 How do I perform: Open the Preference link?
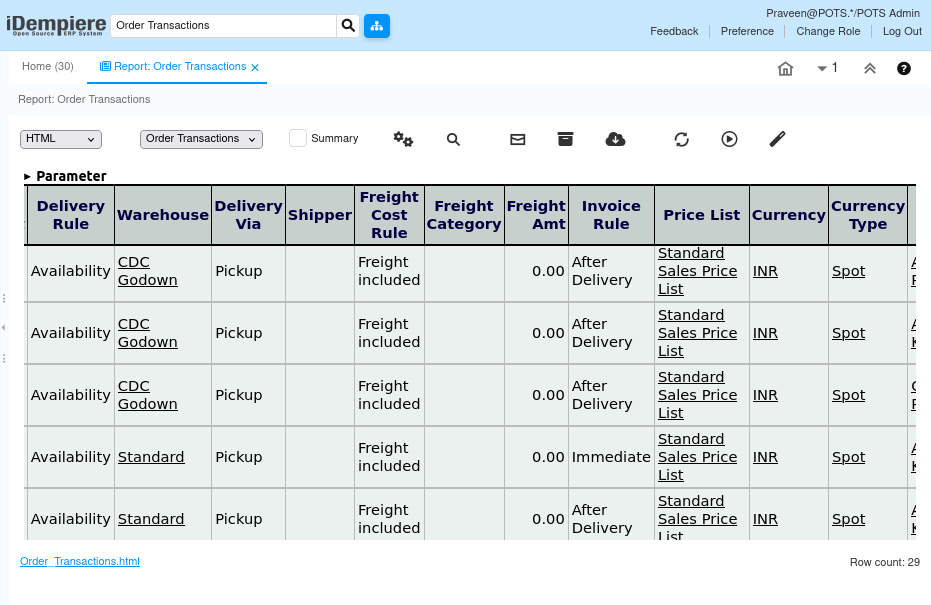pos(747,31)
